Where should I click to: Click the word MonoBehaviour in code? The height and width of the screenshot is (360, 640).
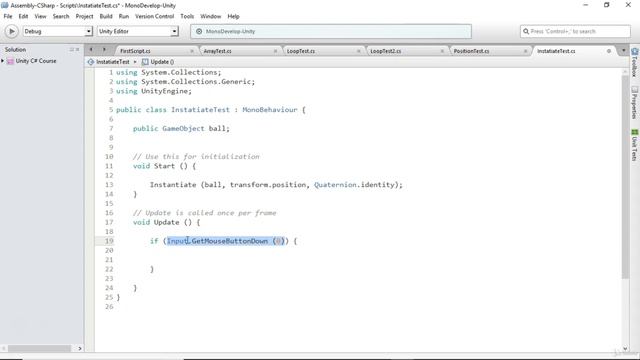(x=269, y=110)
